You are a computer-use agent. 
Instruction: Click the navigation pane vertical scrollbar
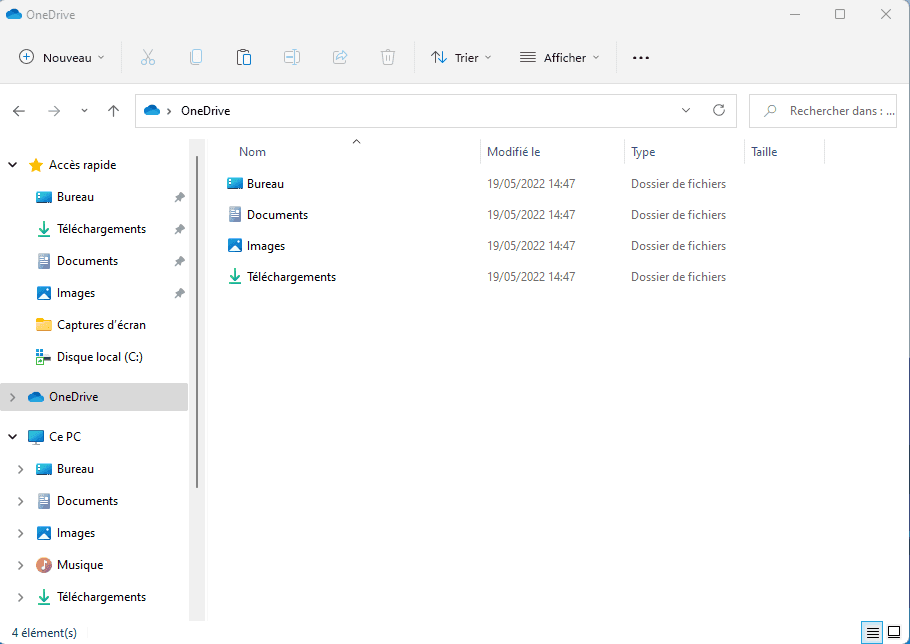point(197,320)
